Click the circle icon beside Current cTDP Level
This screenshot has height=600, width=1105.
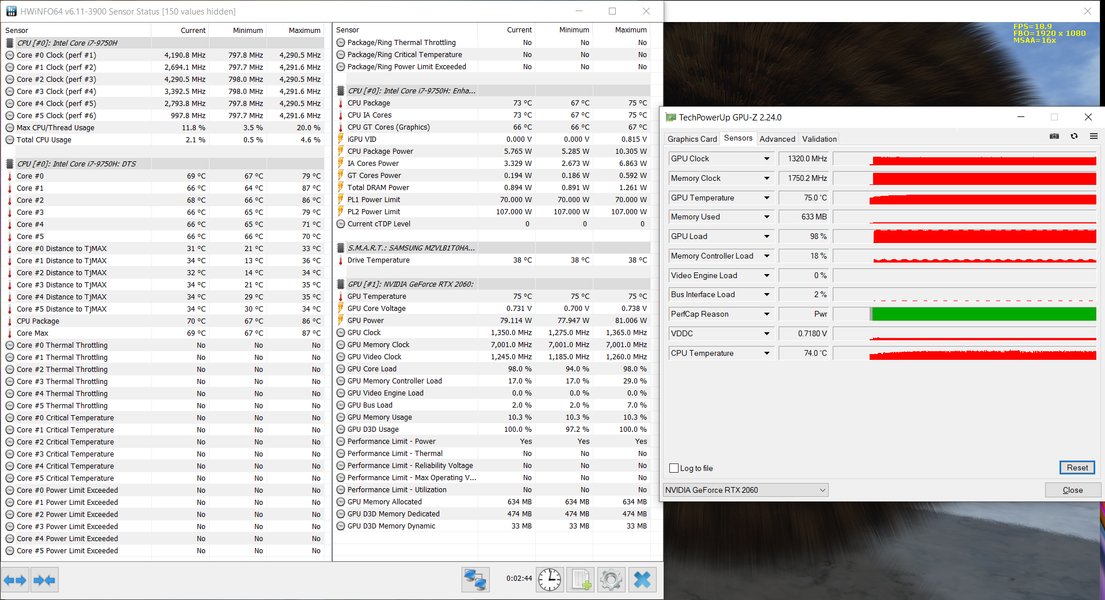(x=341, y=224)
